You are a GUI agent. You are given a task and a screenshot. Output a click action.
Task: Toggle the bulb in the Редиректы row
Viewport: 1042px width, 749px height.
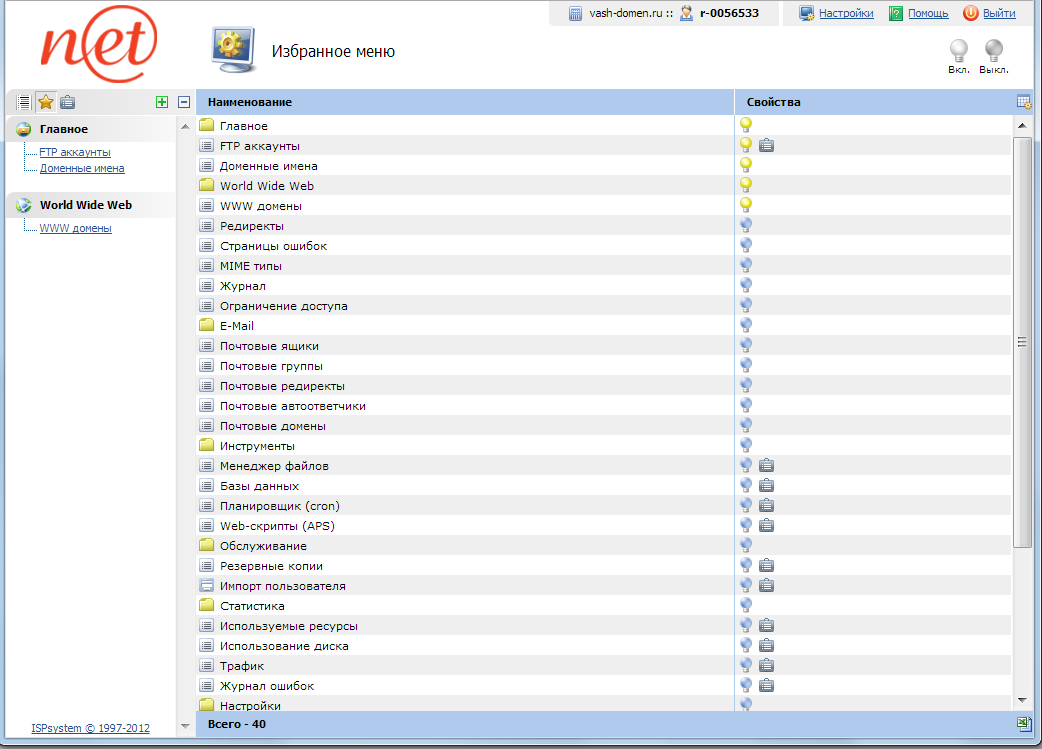(x=745, y=226)
